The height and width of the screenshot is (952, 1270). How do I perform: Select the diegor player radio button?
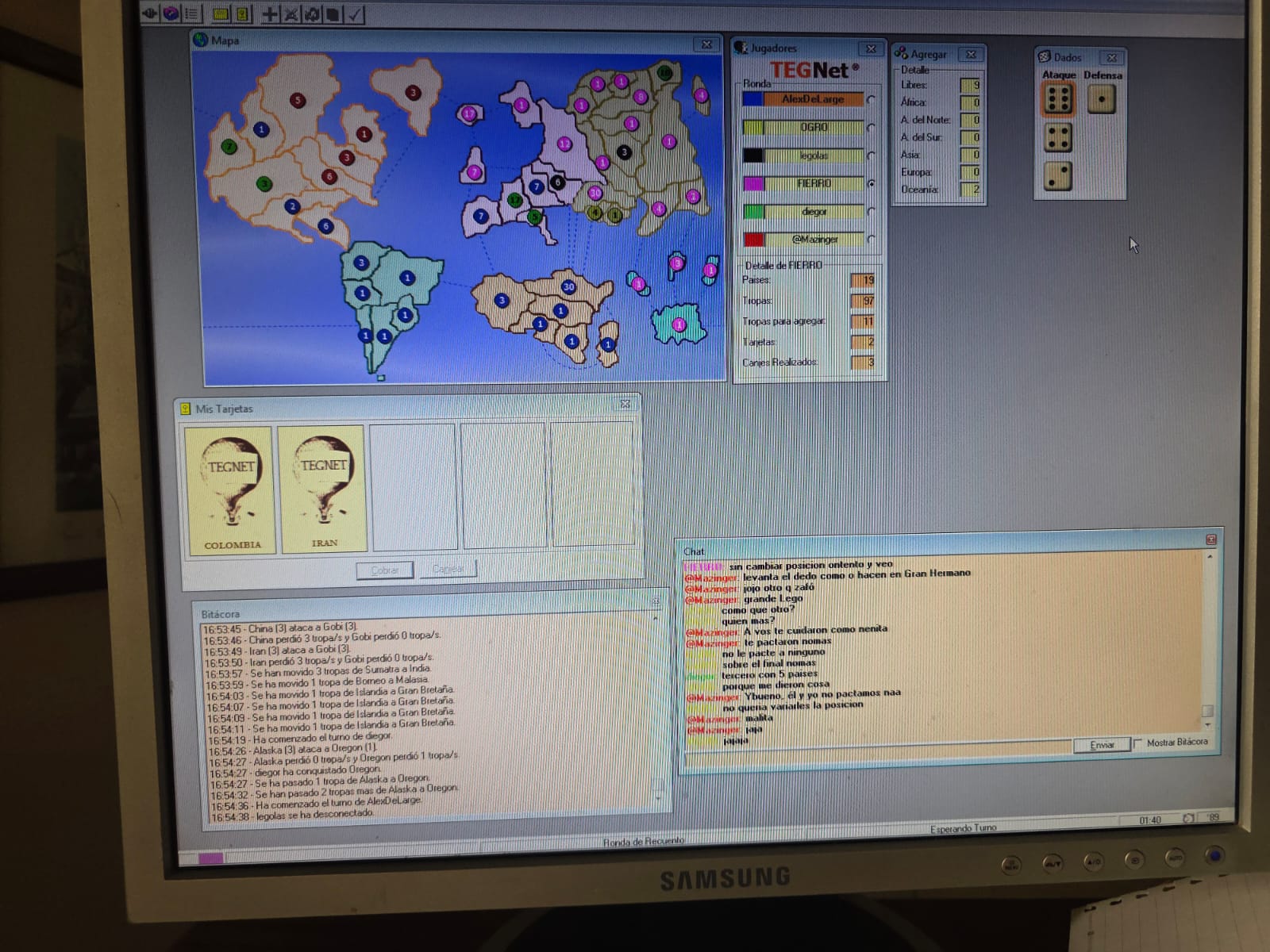[872, 212]
